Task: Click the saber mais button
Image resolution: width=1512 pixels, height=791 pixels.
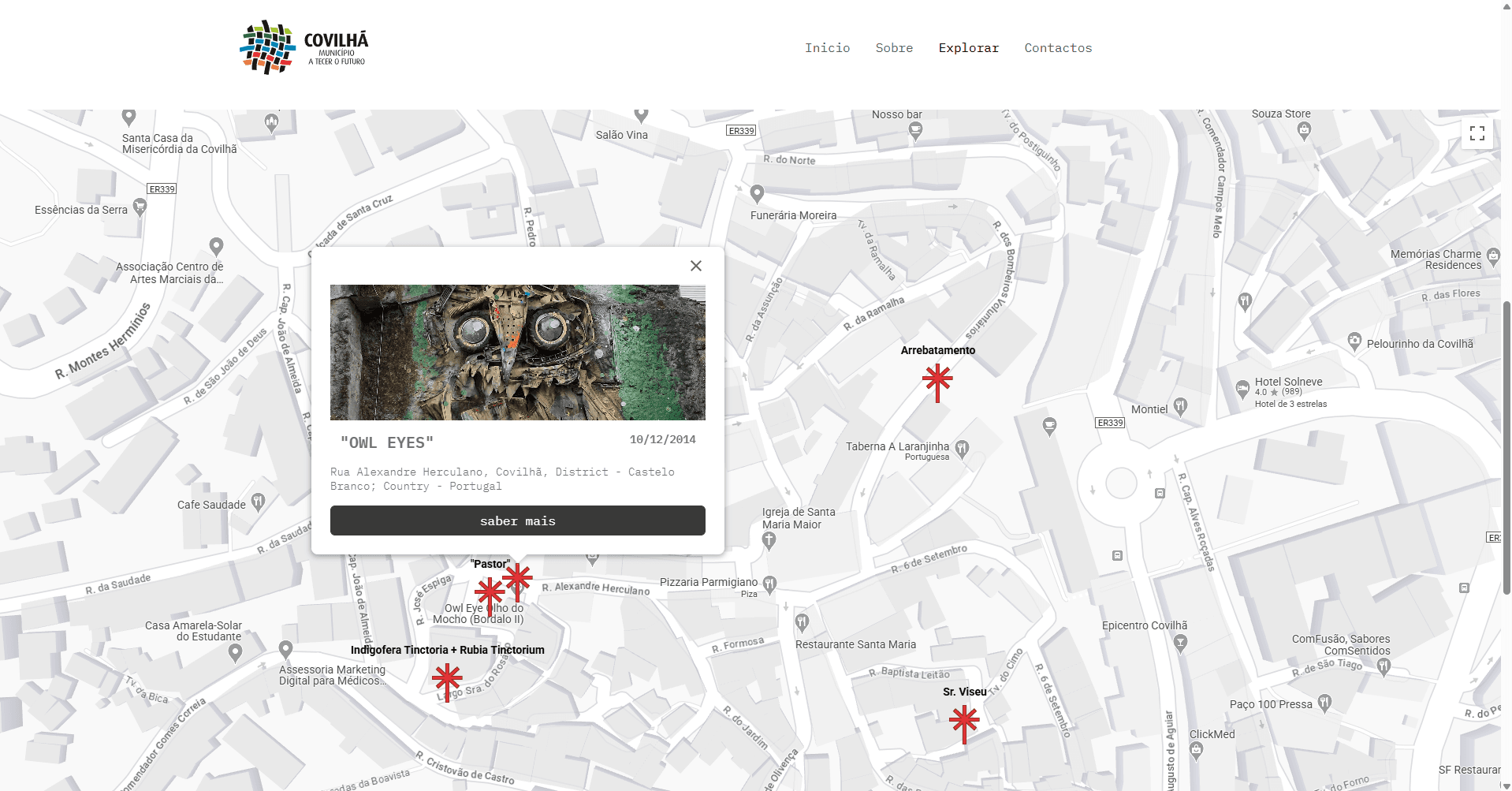Action: pyautogui.click(x=517, y=520)
